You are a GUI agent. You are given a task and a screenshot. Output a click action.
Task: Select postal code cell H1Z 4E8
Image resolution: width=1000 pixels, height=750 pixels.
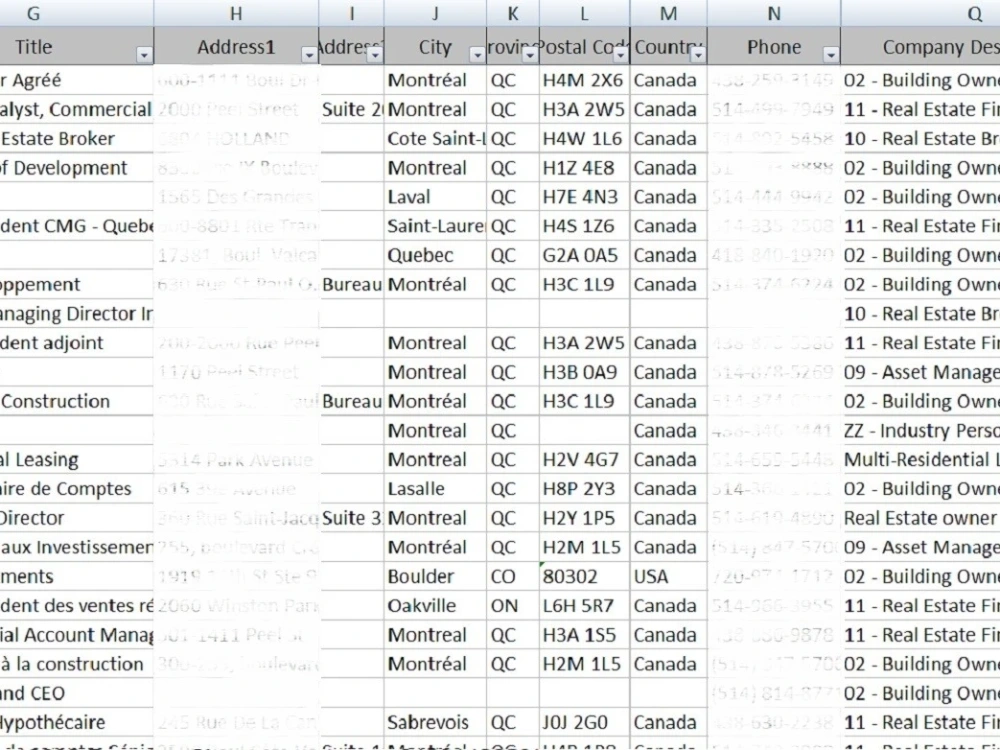point(585,168)
